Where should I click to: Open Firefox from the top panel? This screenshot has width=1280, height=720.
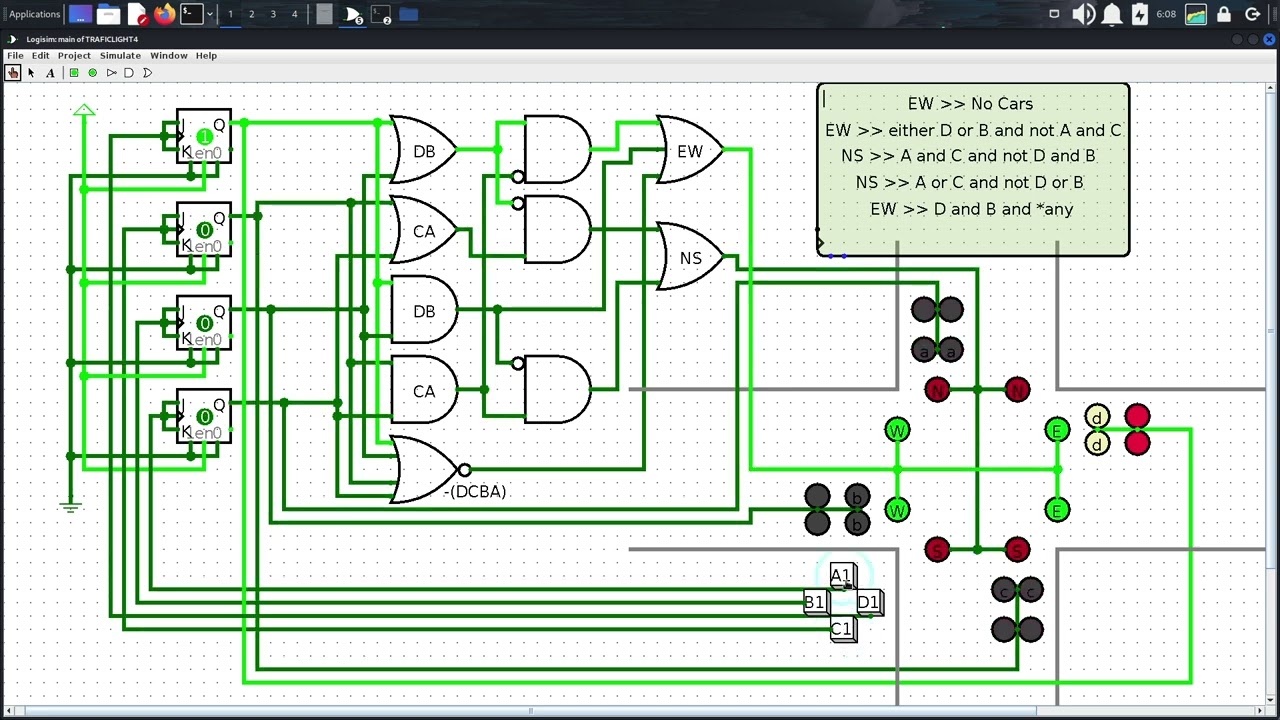tap(164, 14)
